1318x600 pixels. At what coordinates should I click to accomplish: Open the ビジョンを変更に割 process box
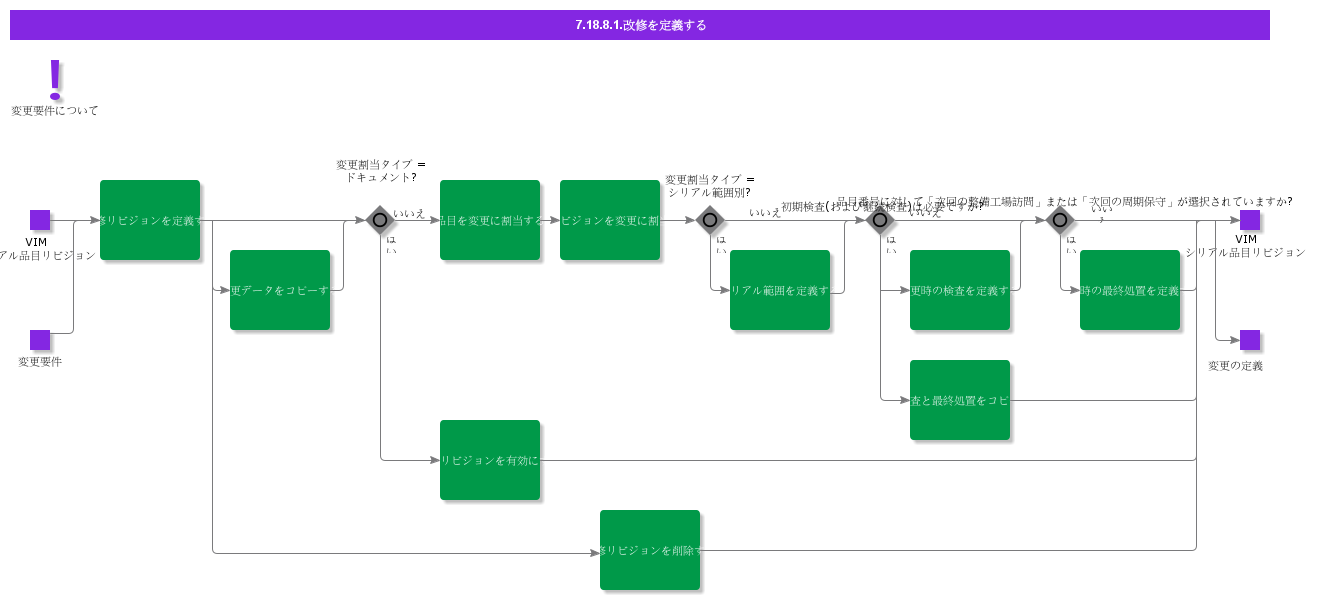pos(610,220)
